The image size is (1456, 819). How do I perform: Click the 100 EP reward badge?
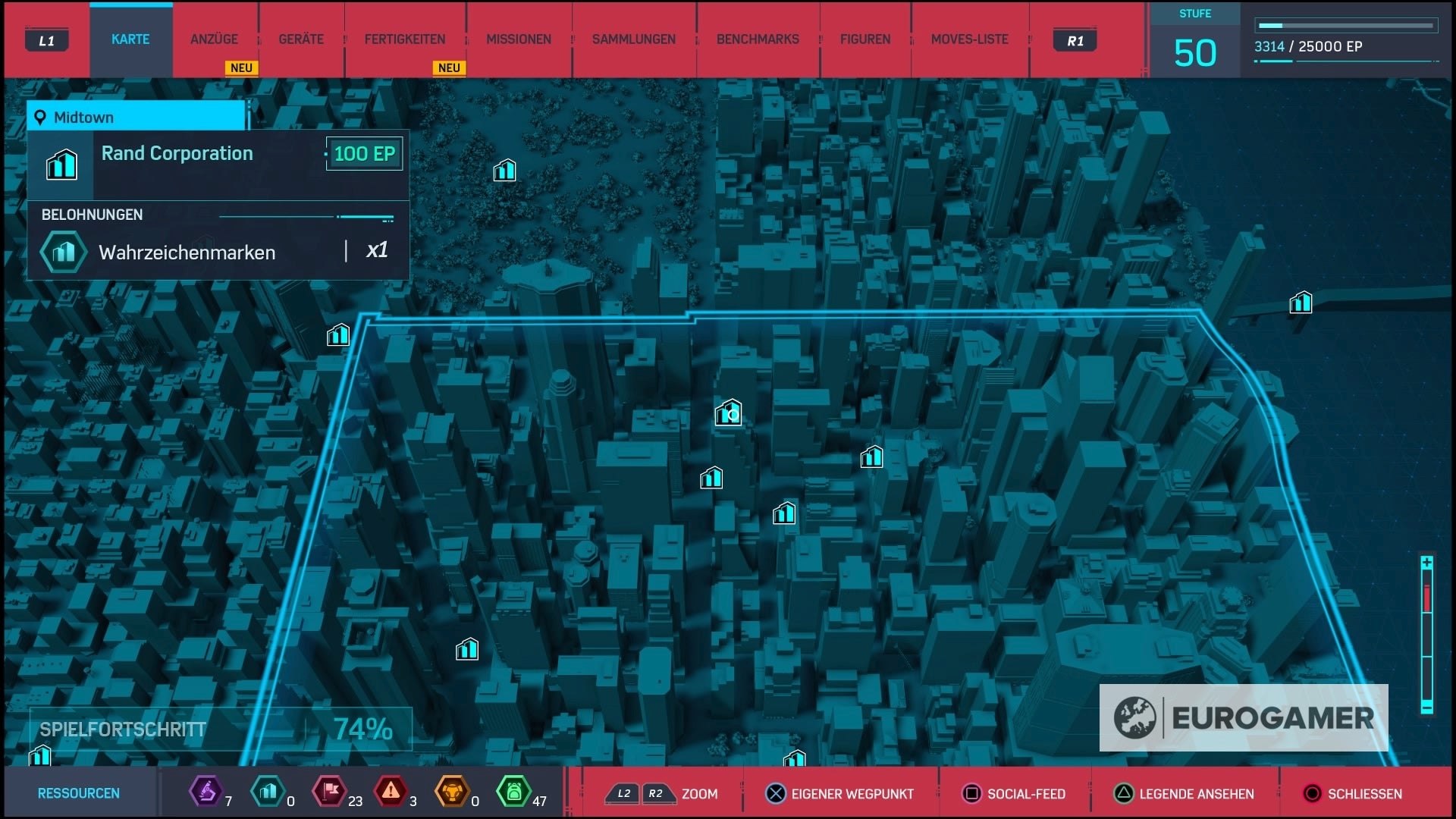coord(365,154)
